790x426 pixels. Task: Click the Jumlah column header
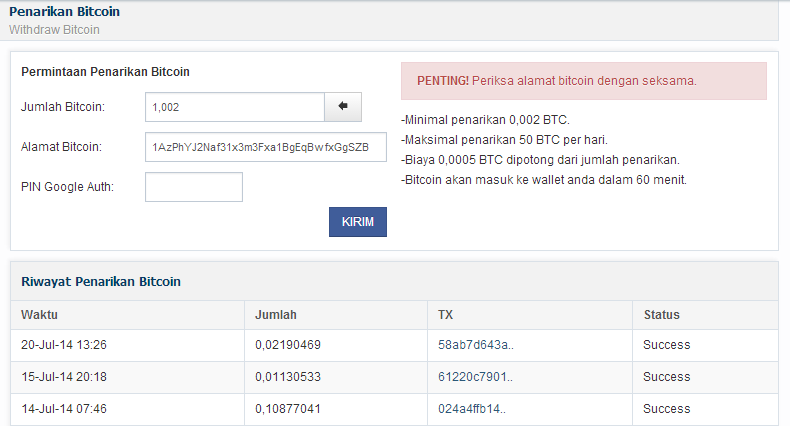tap(276, 315)
